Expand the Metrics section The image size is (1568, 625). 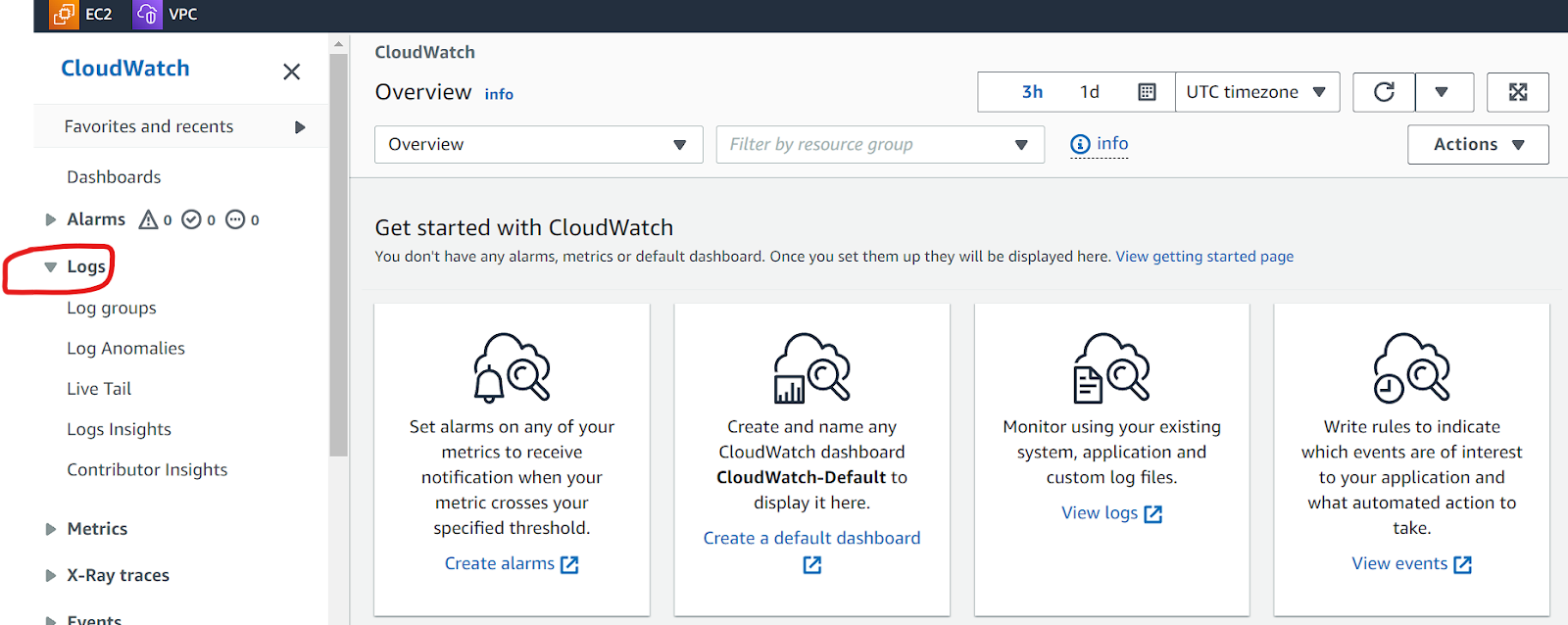click(x=51, y=529)
